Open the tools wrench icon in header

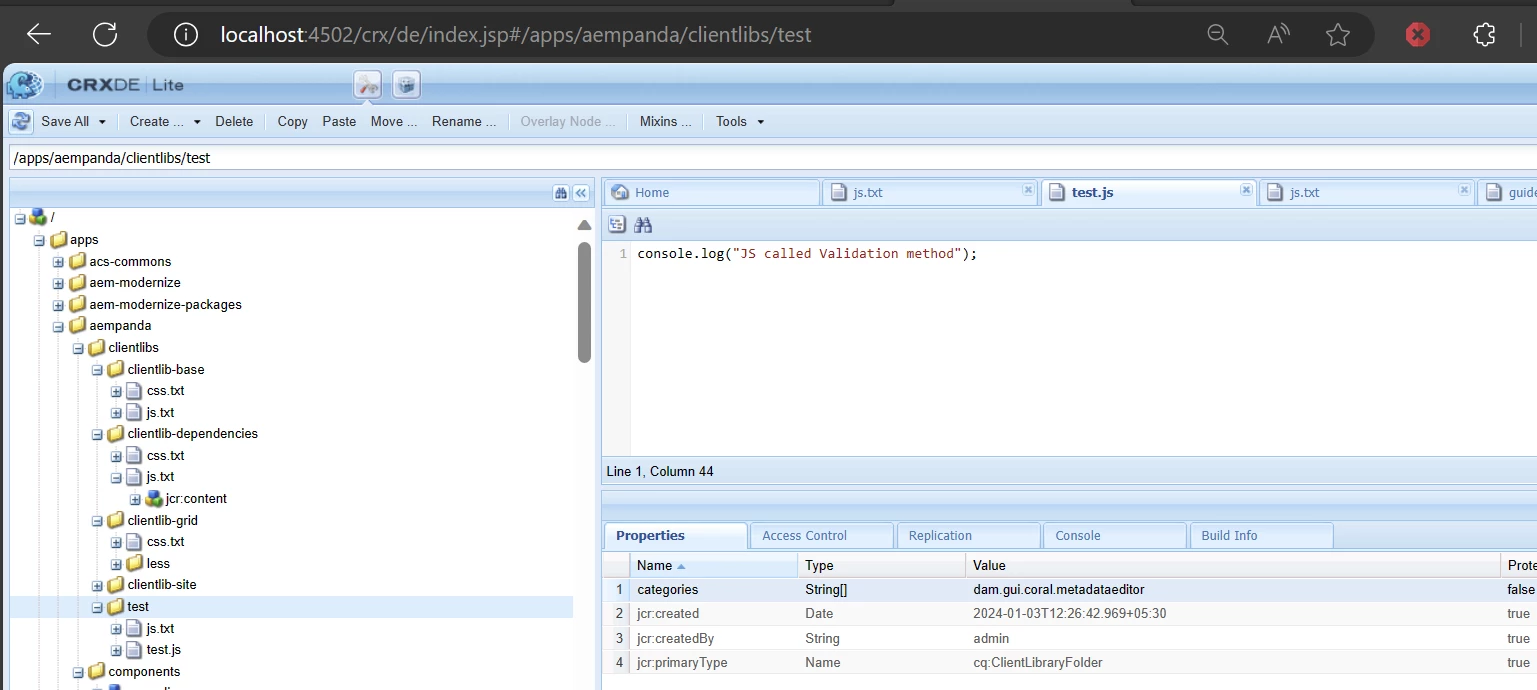coord(368,85)
